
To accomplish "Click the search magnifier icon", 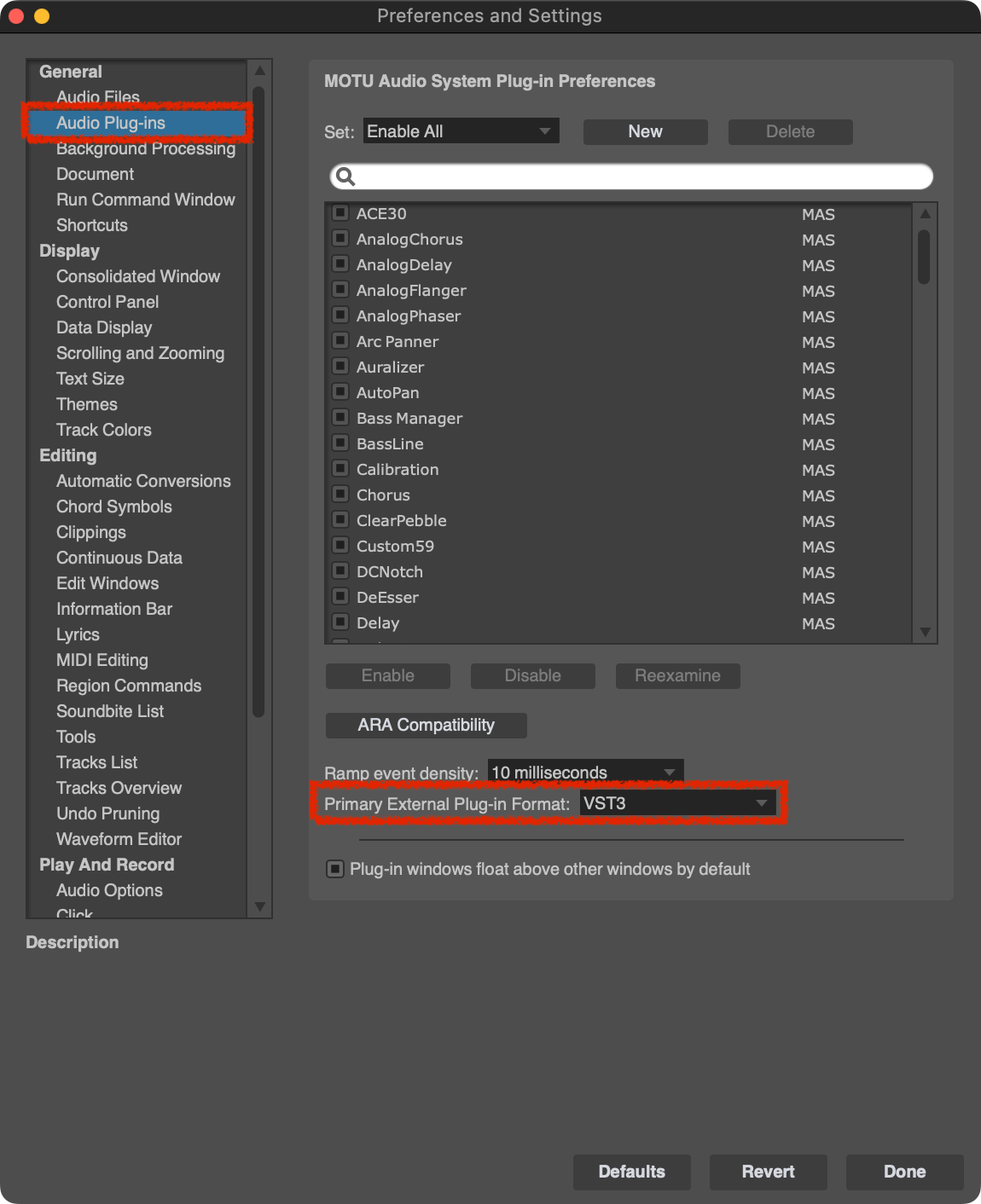I will coord(345,177).
